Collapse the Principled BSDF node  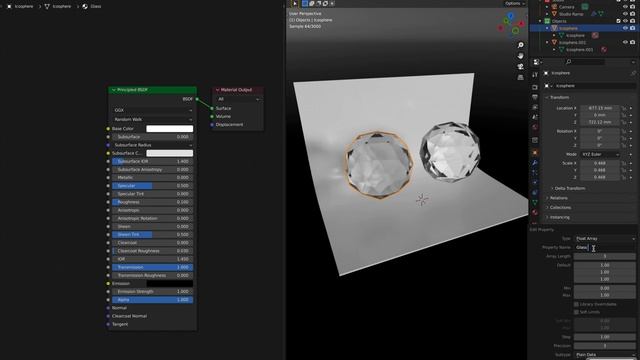tap(114, 90)
